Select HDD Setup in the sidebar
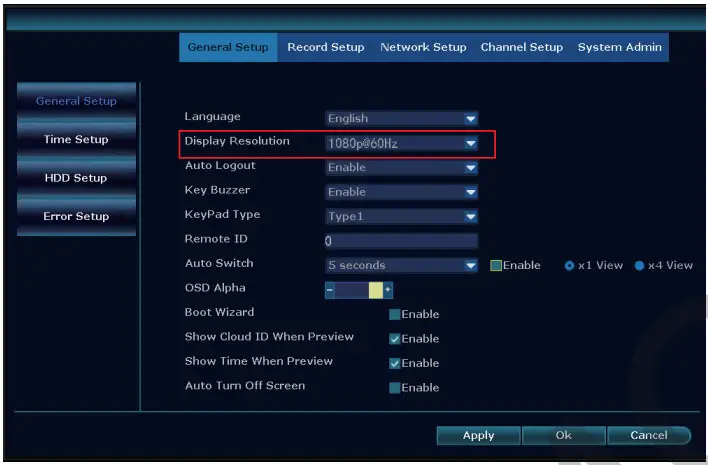Screen dimensions: 708x465 [x=76, y=178]
